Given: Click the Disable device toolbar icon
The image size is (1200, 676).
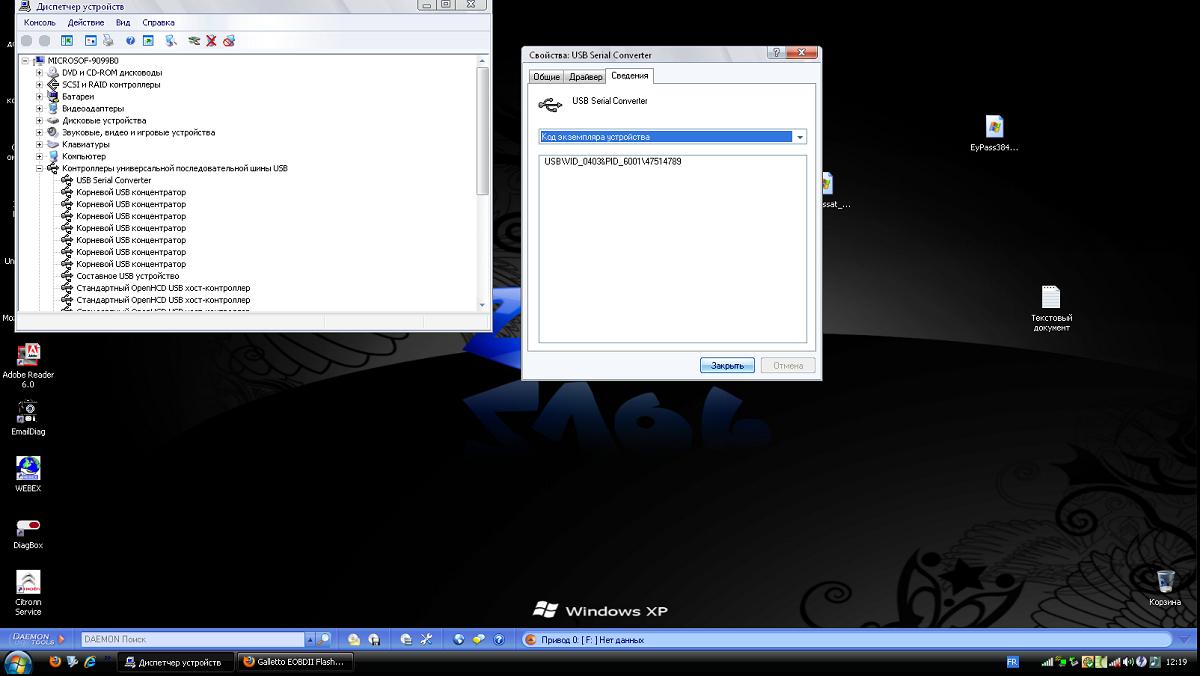Looking at the screenshot, I should tap(229, 40).
